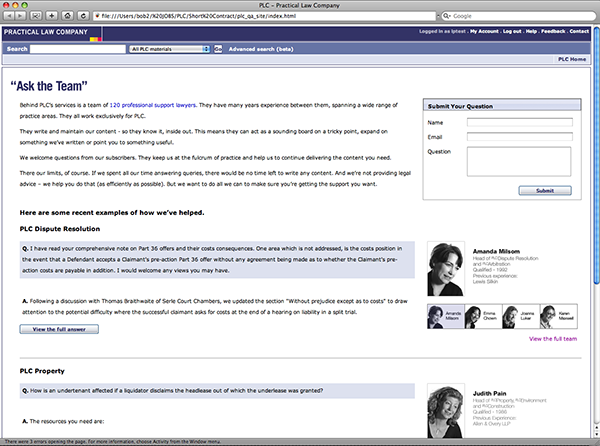
Task: Click the page vertical scrollbar thumb
Action: coord(596,156)
